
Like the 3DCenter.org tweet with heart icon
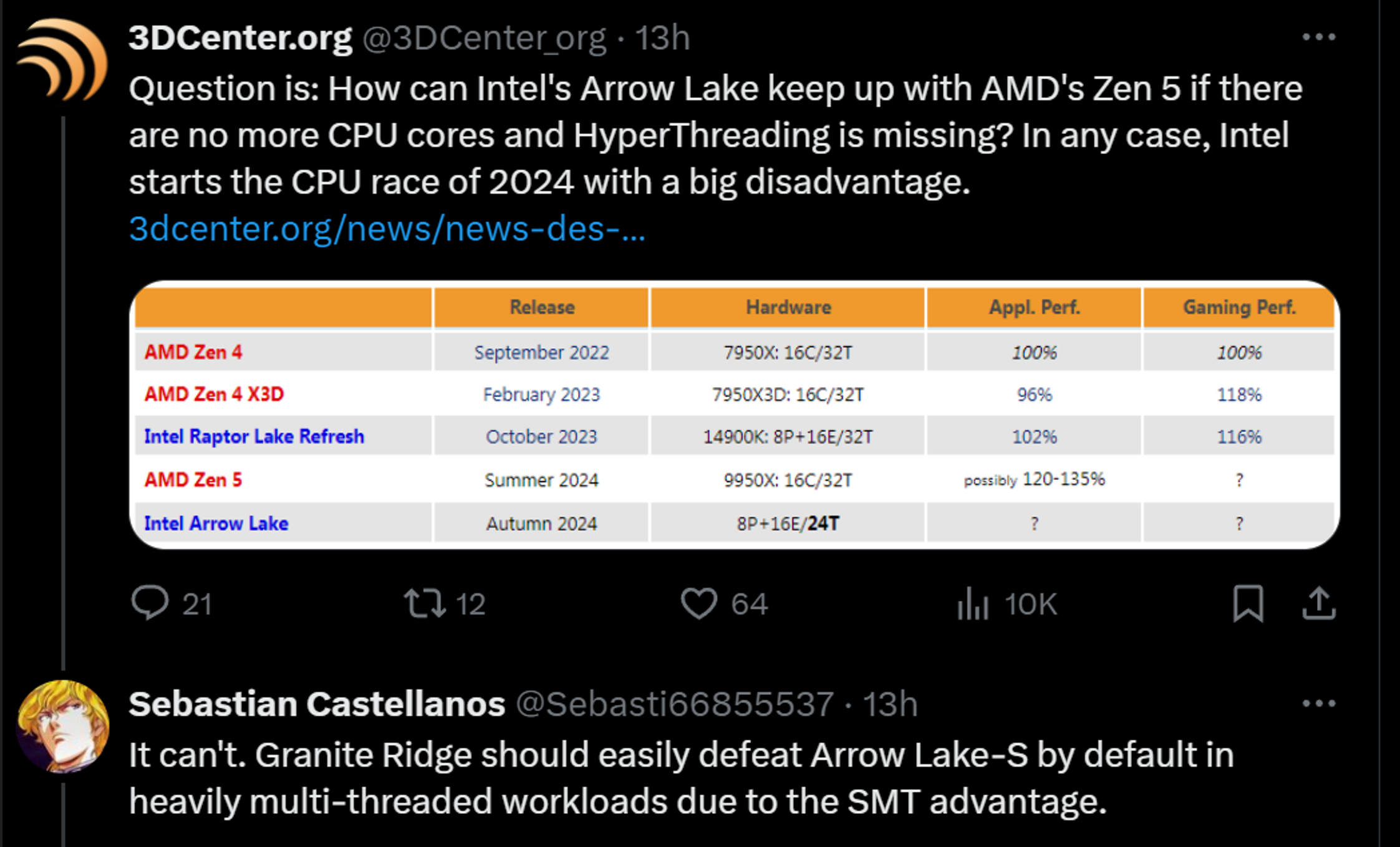click(x=698, y=603)
